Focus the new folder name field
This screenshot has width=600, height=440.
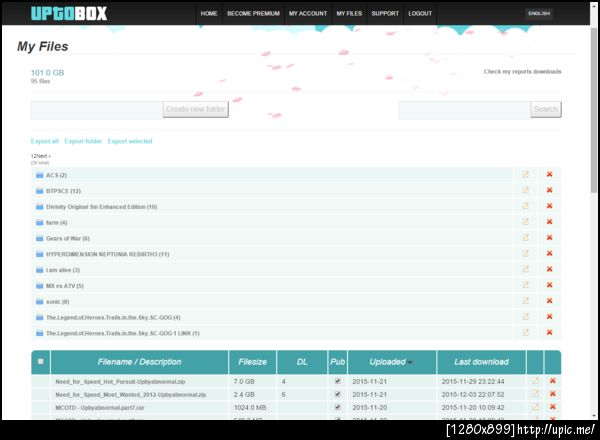97,110
